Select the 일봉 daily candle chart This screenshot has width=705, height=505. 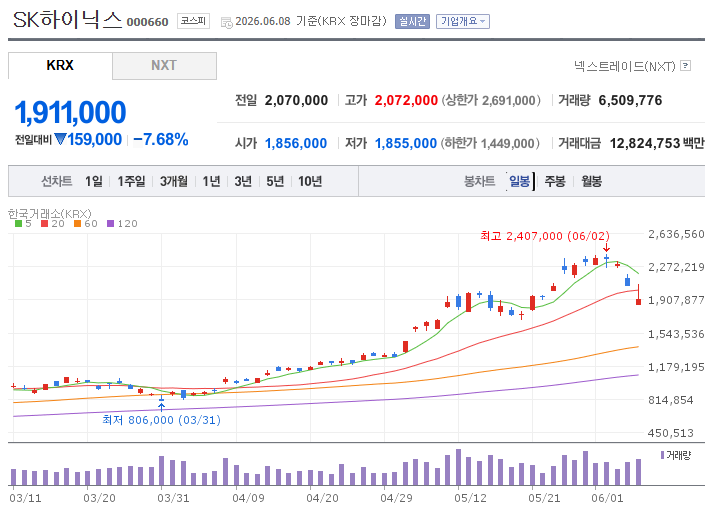519,181
